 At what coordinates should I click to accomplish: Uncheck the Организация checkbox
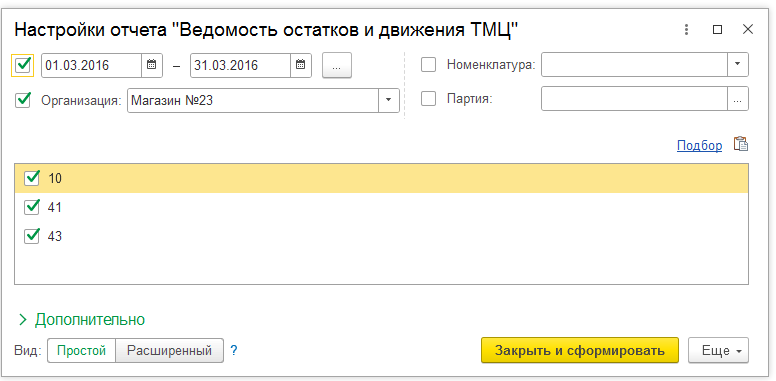pyautogui.click(x=23, y=100)
